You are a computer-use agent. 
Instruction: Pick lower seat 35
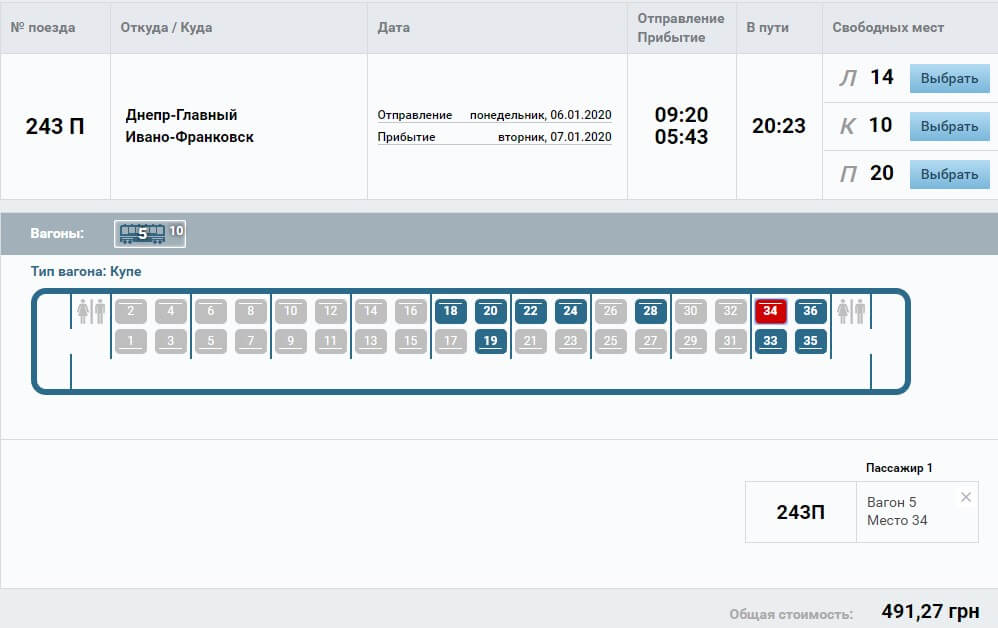tap(810, 341)
